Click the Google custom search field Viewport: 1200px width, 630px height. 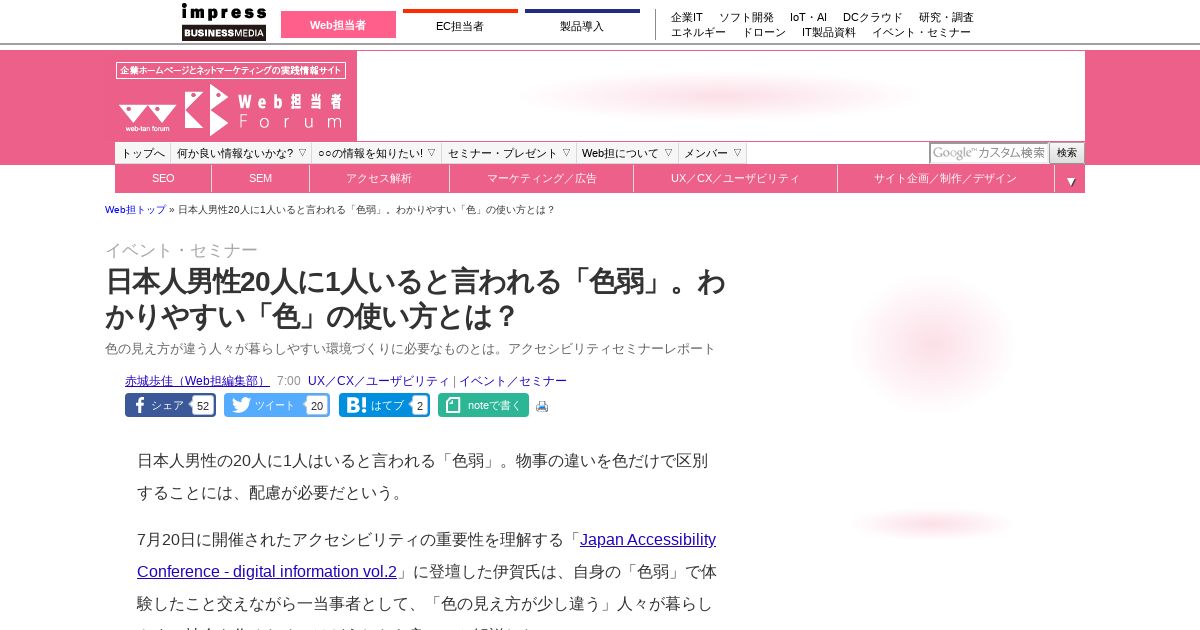pyautogui.click(x=989, y=153)
